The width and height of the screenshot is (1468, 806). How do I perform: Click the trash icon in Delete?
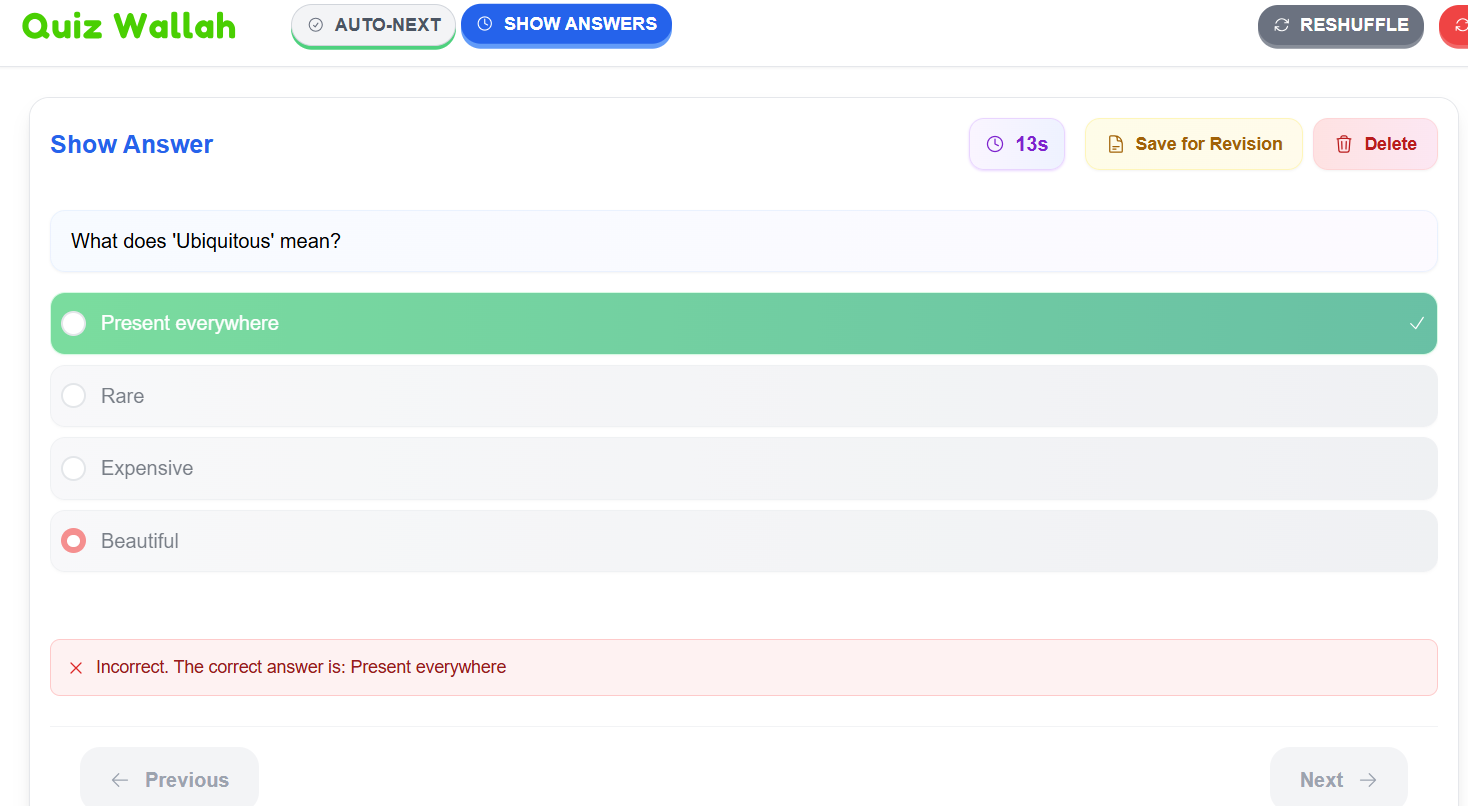(1344, 144)
